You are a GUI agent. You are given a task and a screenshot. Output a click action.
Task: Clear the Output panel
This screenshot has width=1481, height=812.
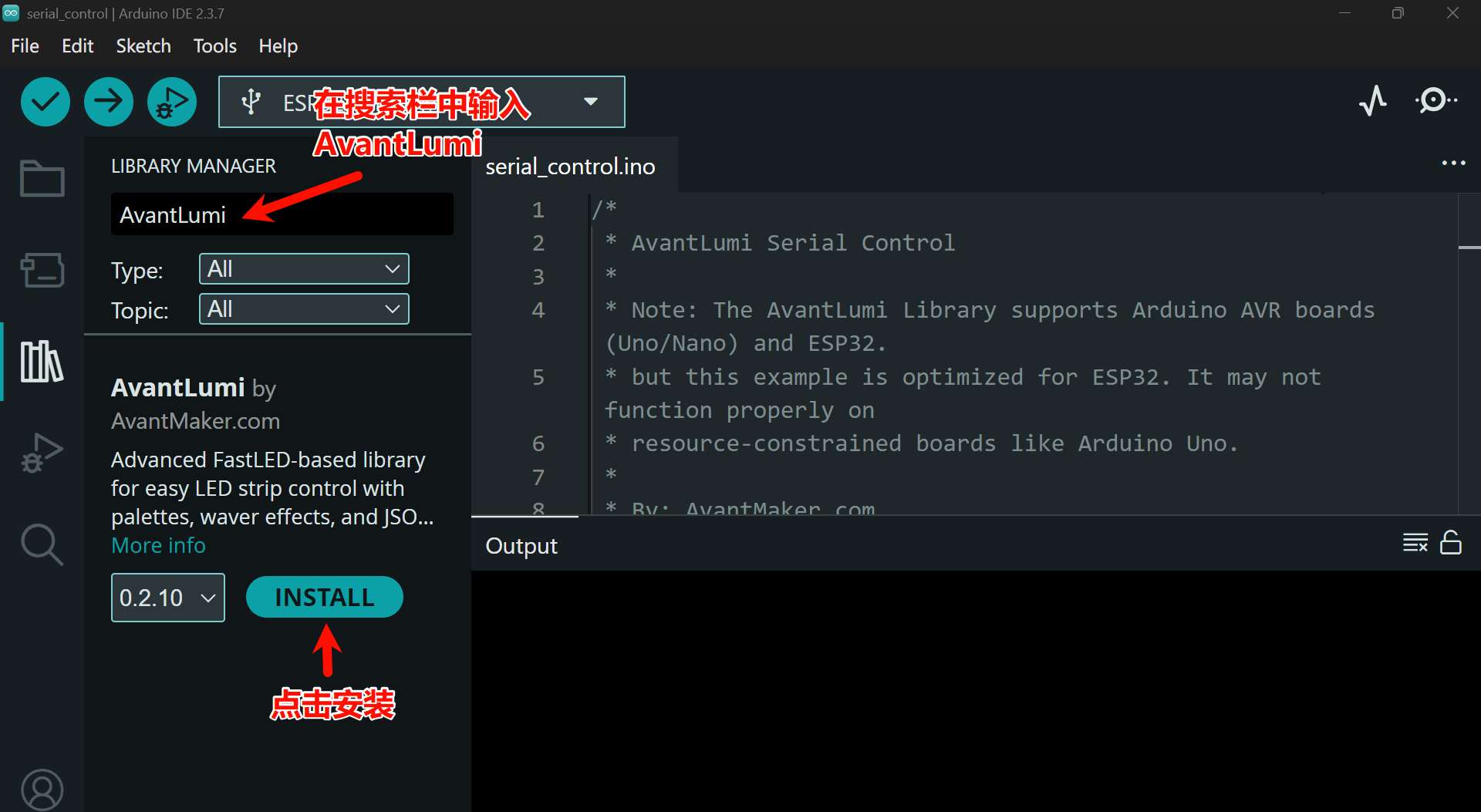(1415, 543)
